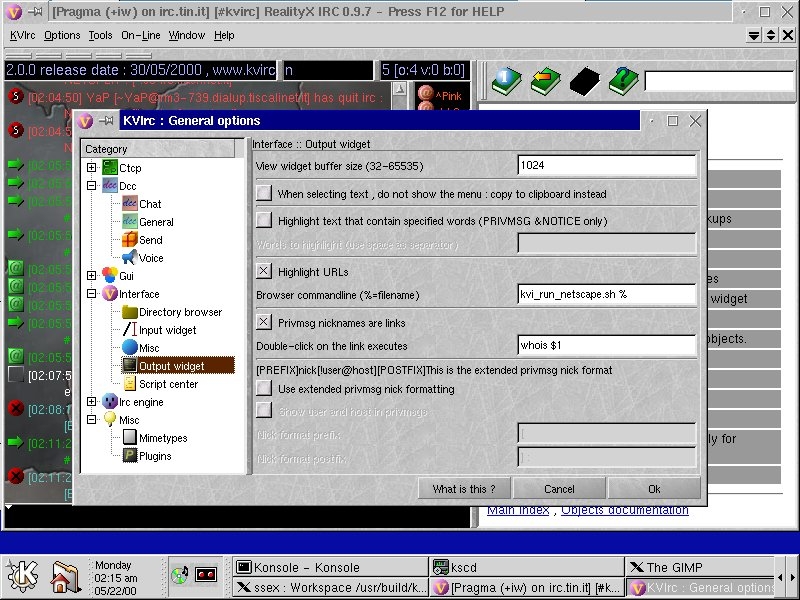Follow the Main Index link in the help window
The height and width of the screenshot is (600, 800).
[x=518, y=510]
